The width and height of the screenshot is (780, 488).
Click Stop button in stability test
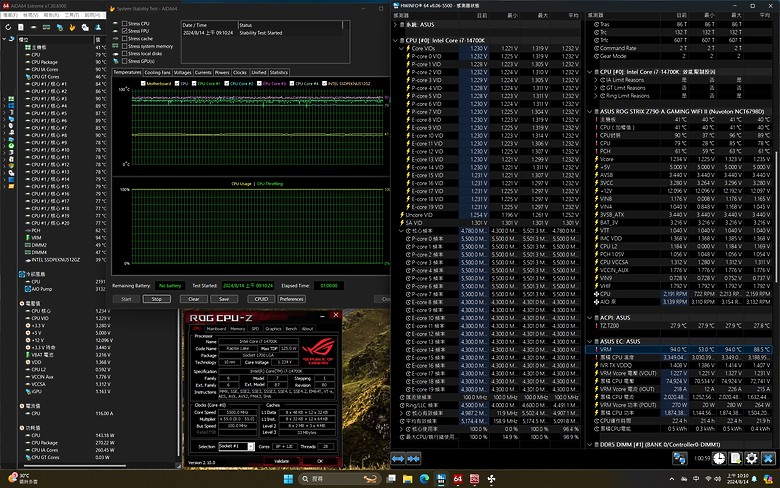point(157,299)
